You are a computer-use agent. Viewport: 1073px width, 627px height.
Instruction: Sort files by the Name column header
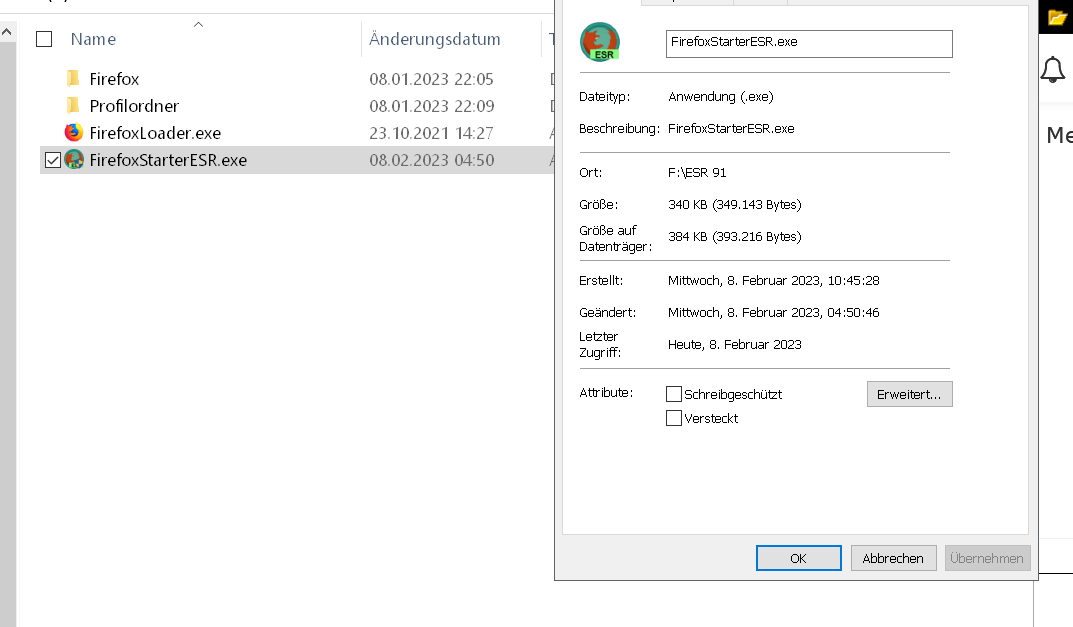coord(93,39)
